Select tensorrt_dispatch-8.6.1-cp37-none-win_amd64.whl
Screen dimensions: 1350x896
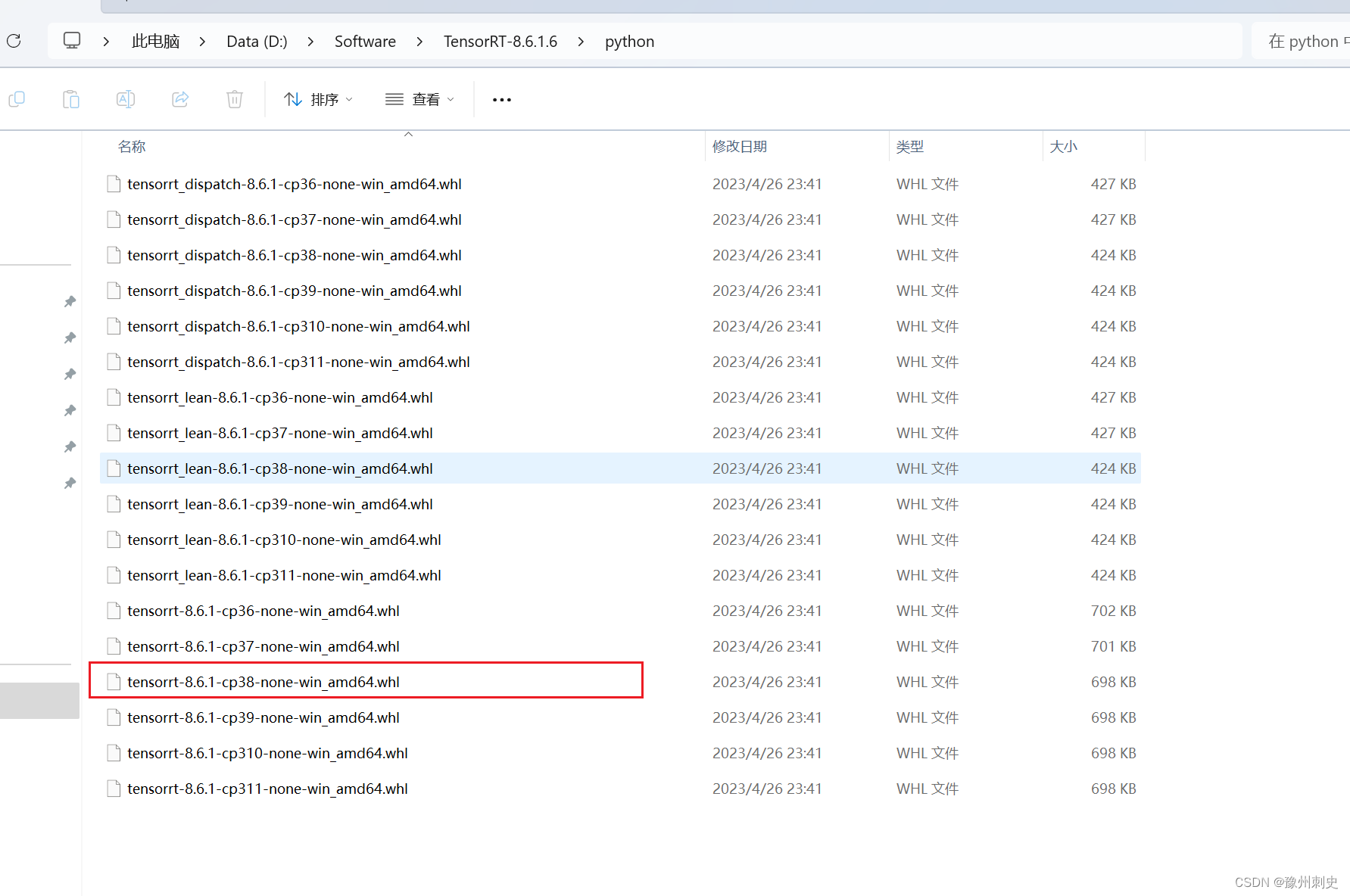tap(620, 219)
